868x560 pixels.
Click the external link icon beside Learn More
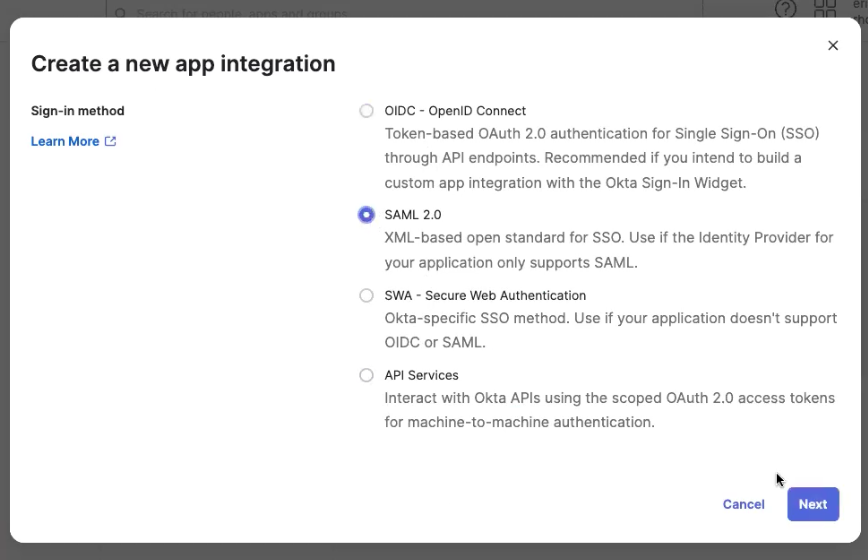[110, 141]
